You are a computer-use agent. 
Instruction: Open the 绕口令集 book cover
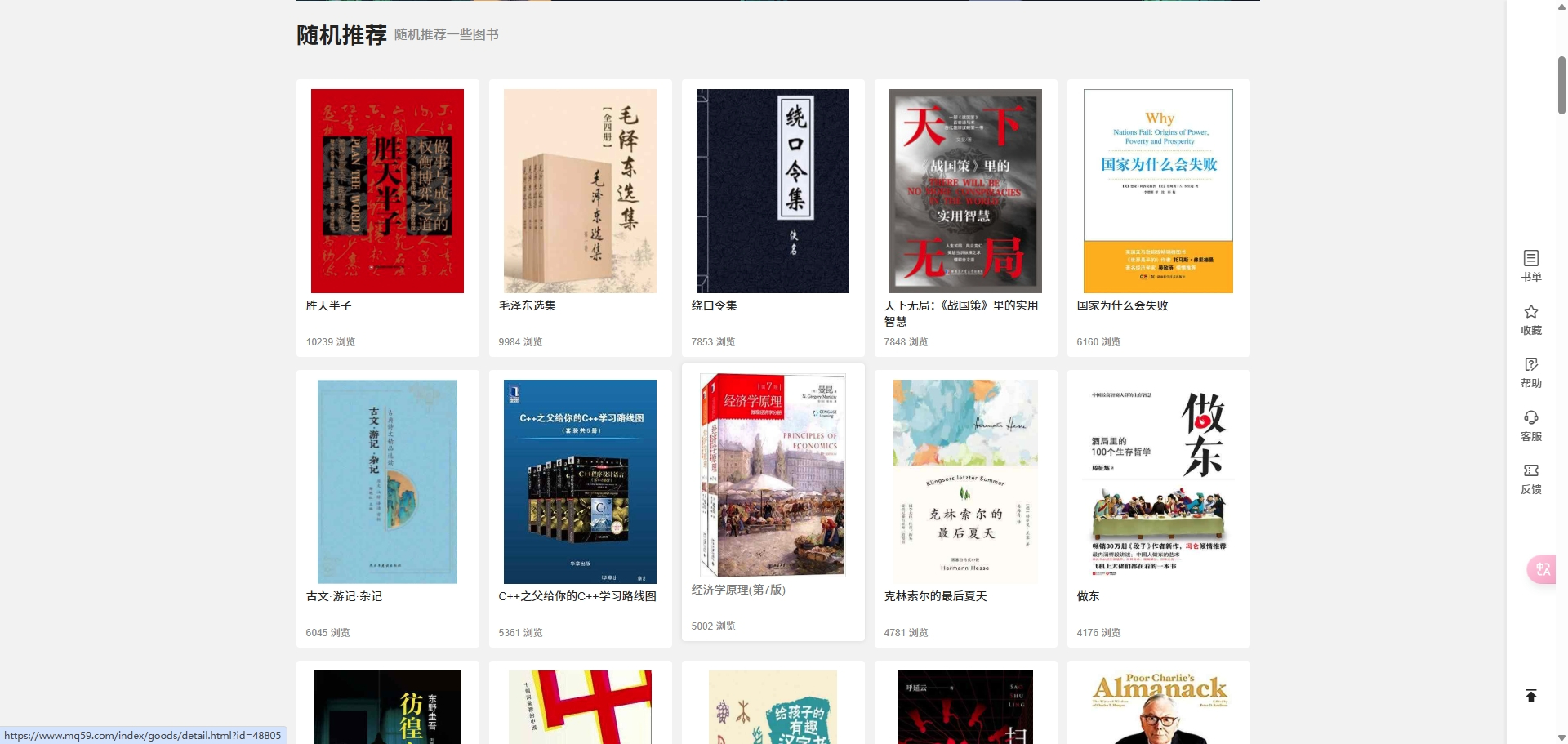(x=773, y=191)
